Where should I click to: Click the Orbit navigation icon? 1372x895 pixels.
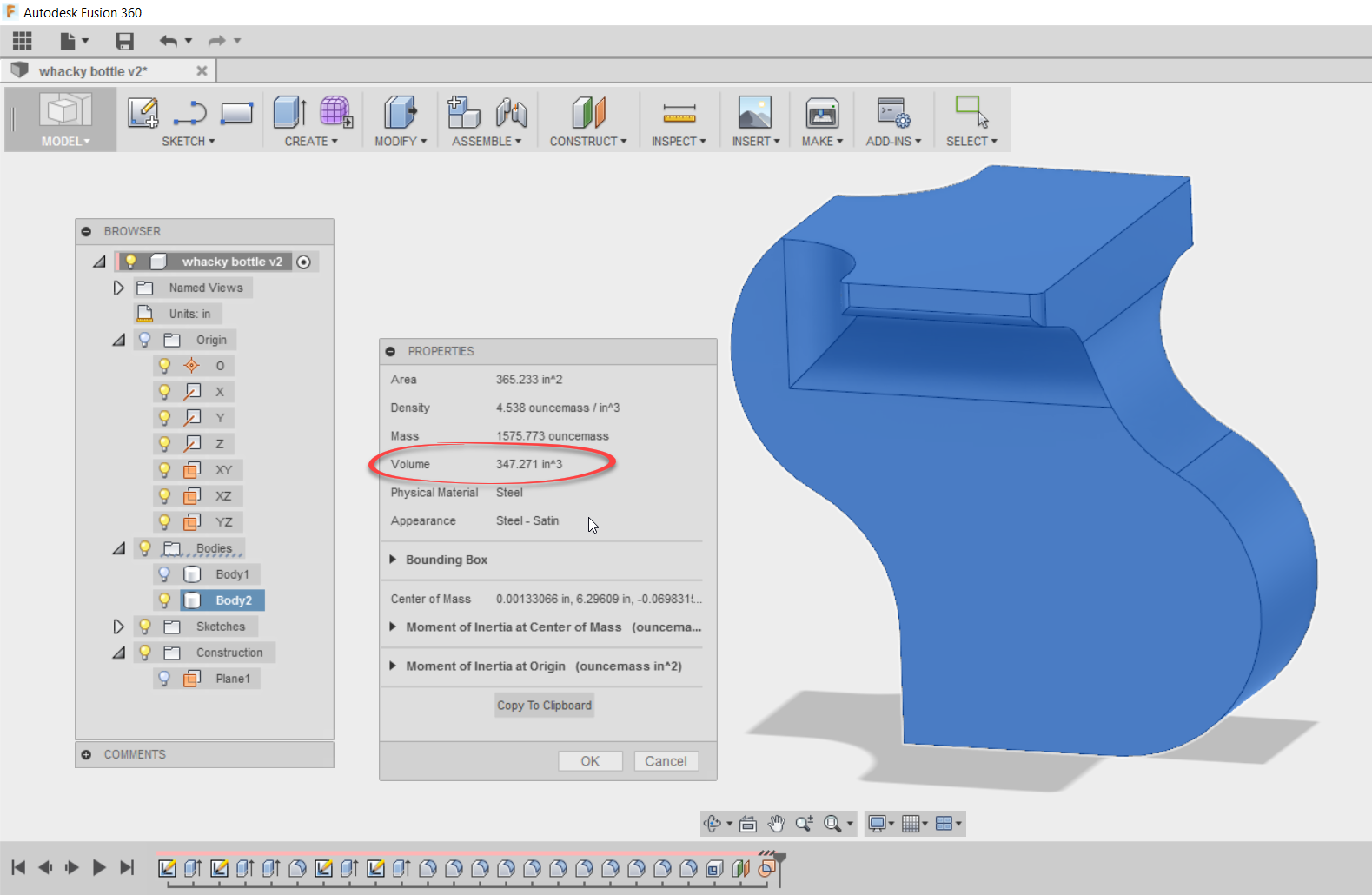click(x=713, y=824)
